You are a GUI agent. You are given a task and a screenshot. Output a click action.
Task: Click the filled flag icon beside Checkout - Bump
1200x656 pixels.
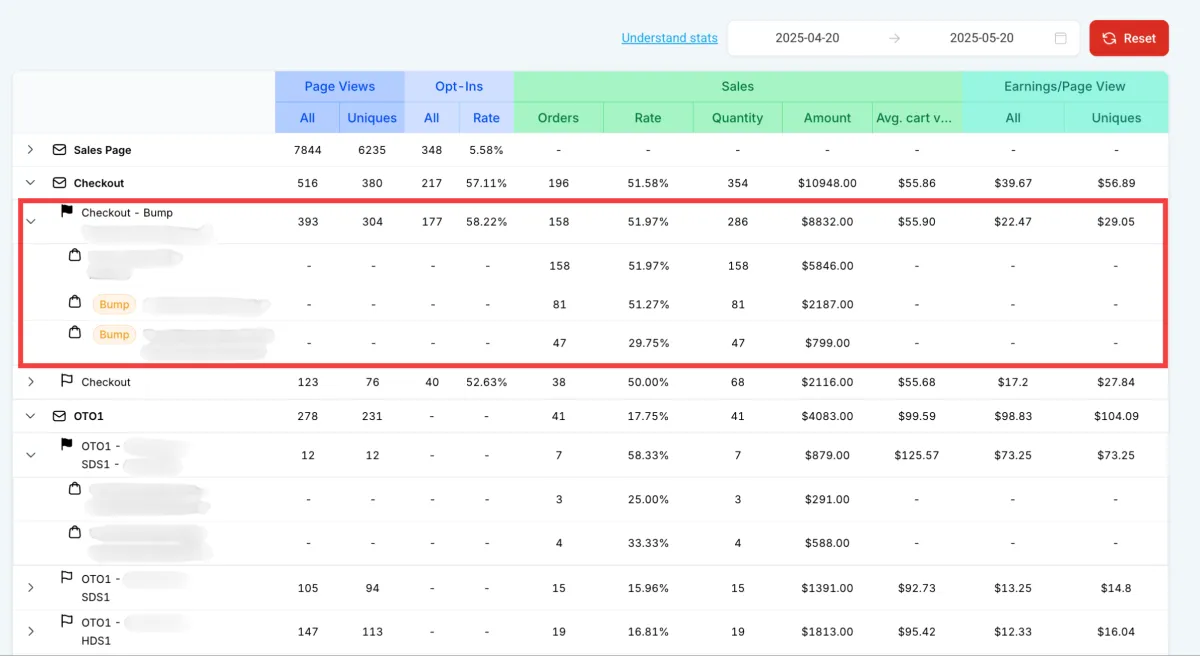tap(67, 212)
